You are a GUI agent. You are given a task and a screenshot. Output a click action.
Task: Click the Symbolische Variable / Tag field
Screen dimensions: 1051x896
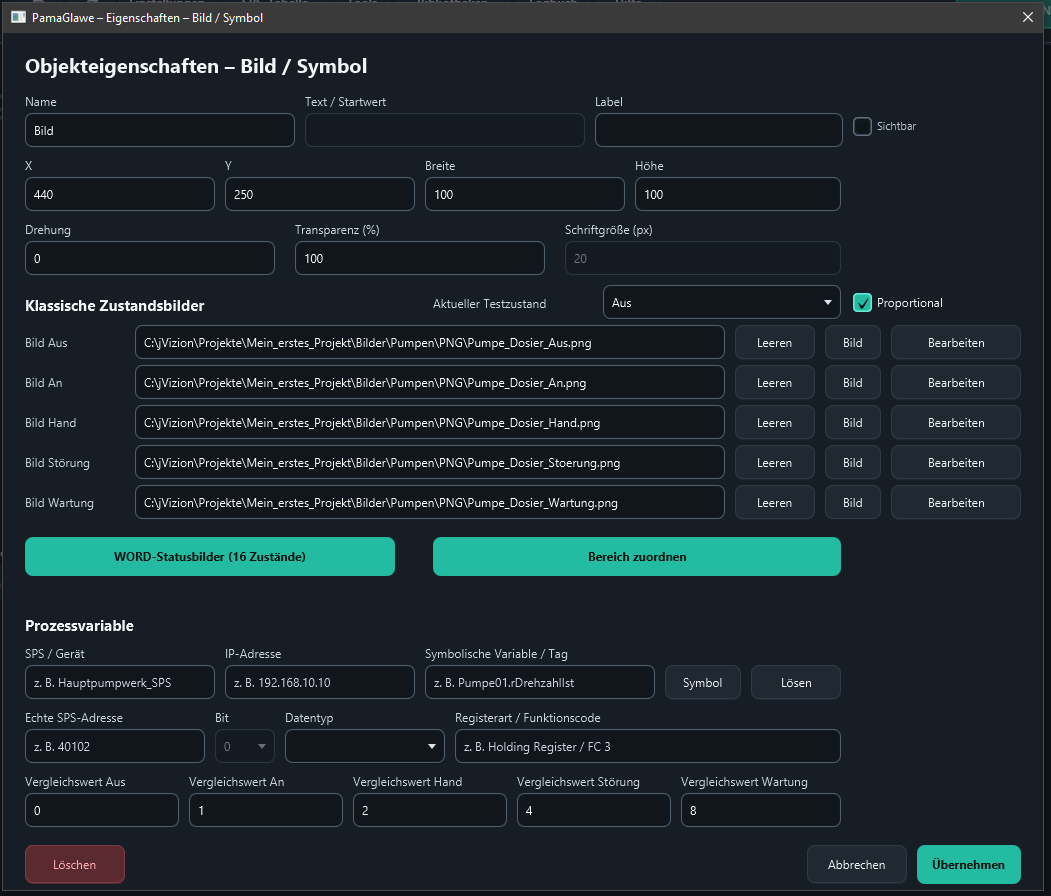(540, 682)
